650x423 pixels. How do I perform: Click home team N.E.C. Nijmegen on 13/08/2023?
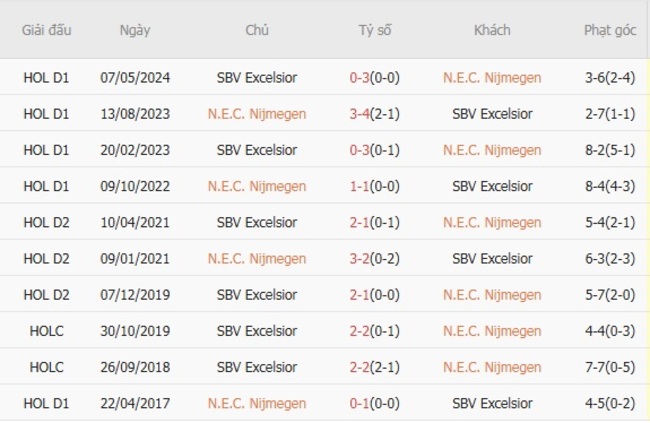pyautogui.click(x=257, y=114)
